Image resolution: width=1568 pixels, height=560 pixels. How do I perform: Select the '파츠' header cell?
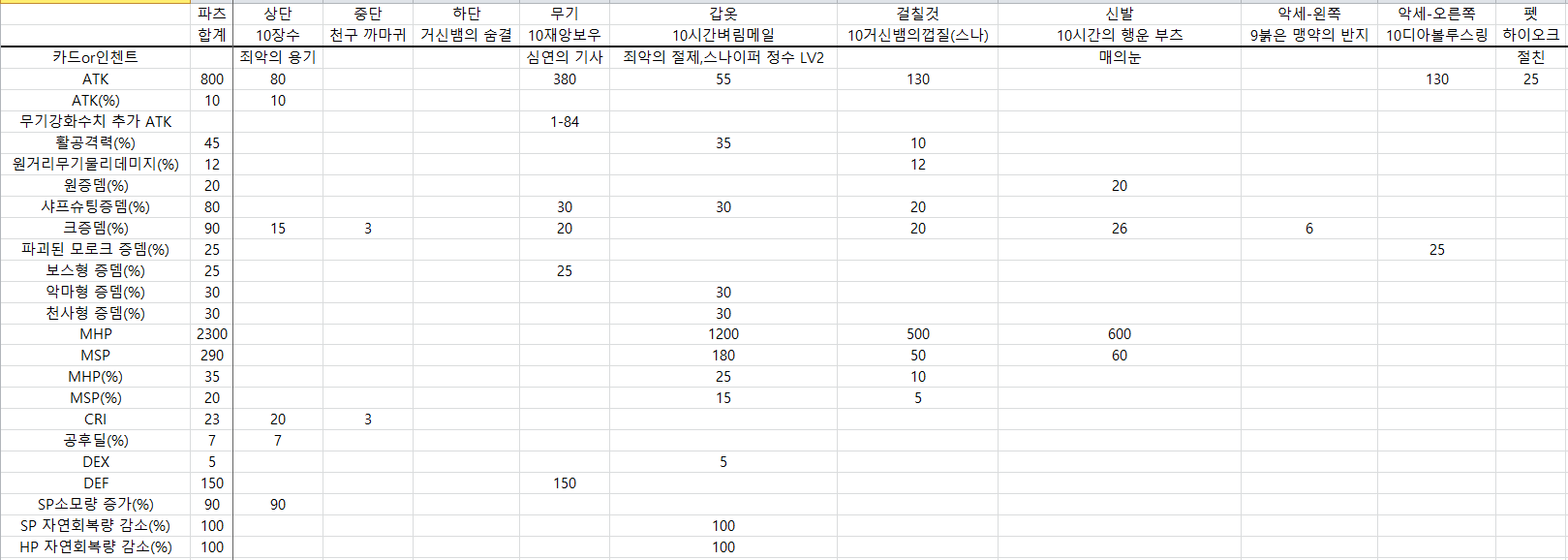(211, 14)
